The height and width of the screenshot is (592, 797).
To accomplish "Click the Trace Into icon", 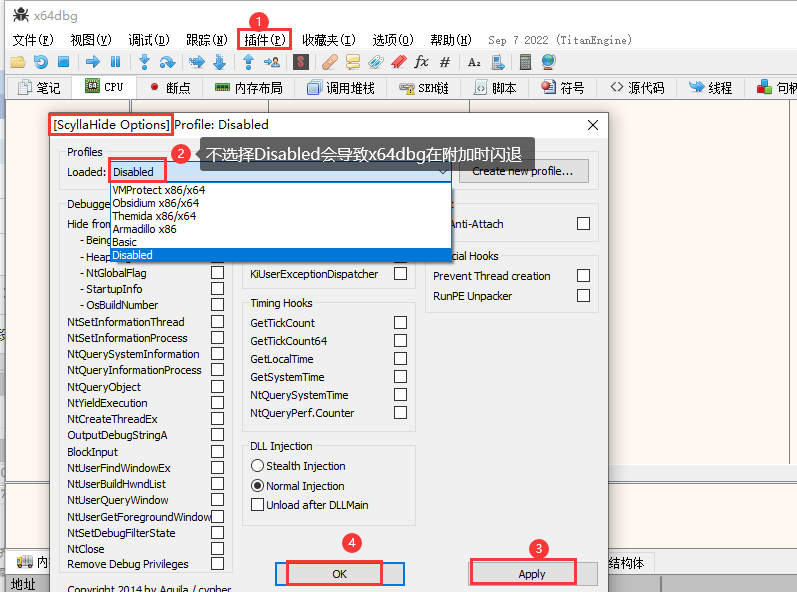I will tap(197, 62).
